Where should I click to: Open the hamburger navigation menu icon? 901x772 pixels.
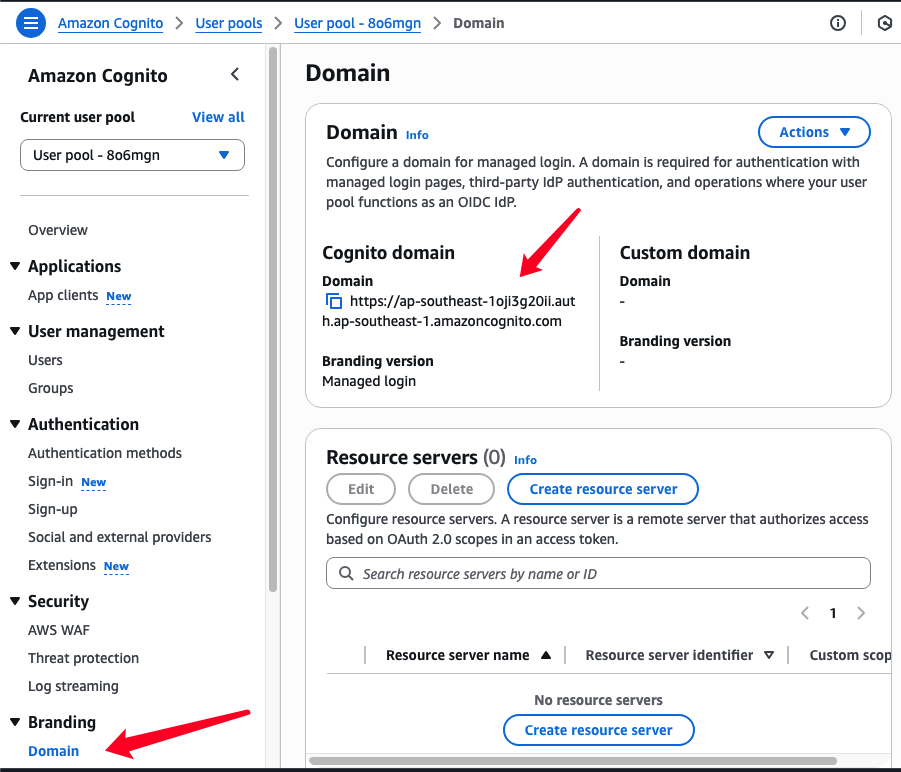30,23
